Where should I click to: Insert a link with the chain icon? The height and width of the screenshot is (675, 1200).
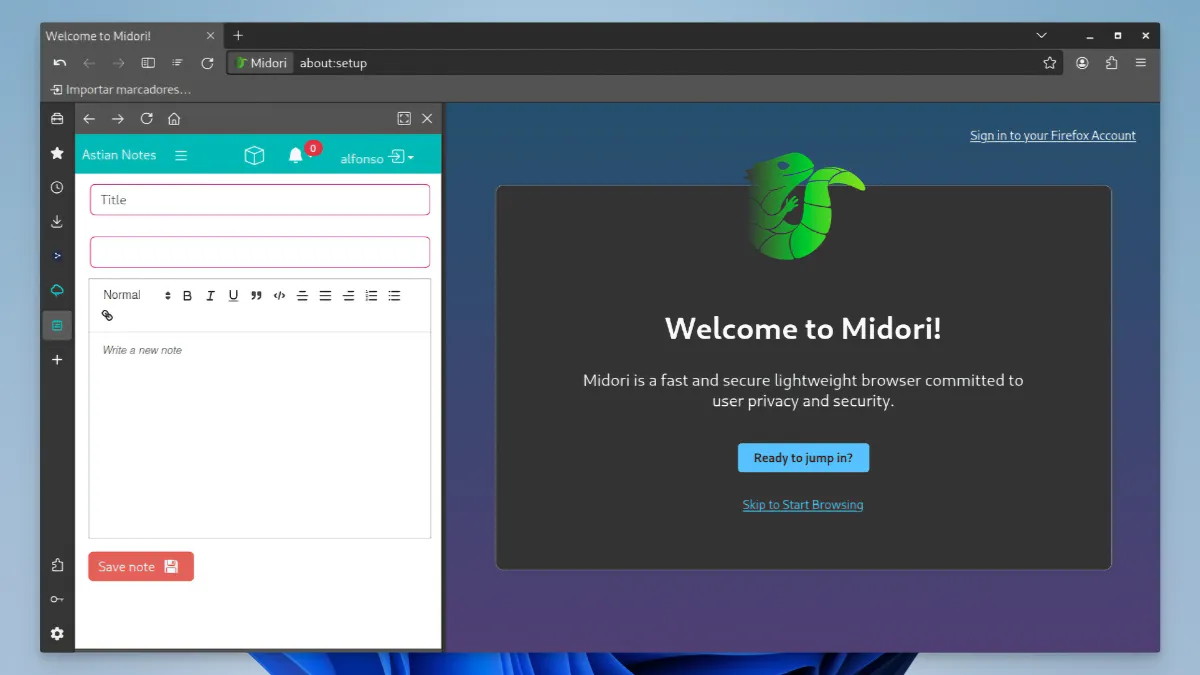click(108, 316)
